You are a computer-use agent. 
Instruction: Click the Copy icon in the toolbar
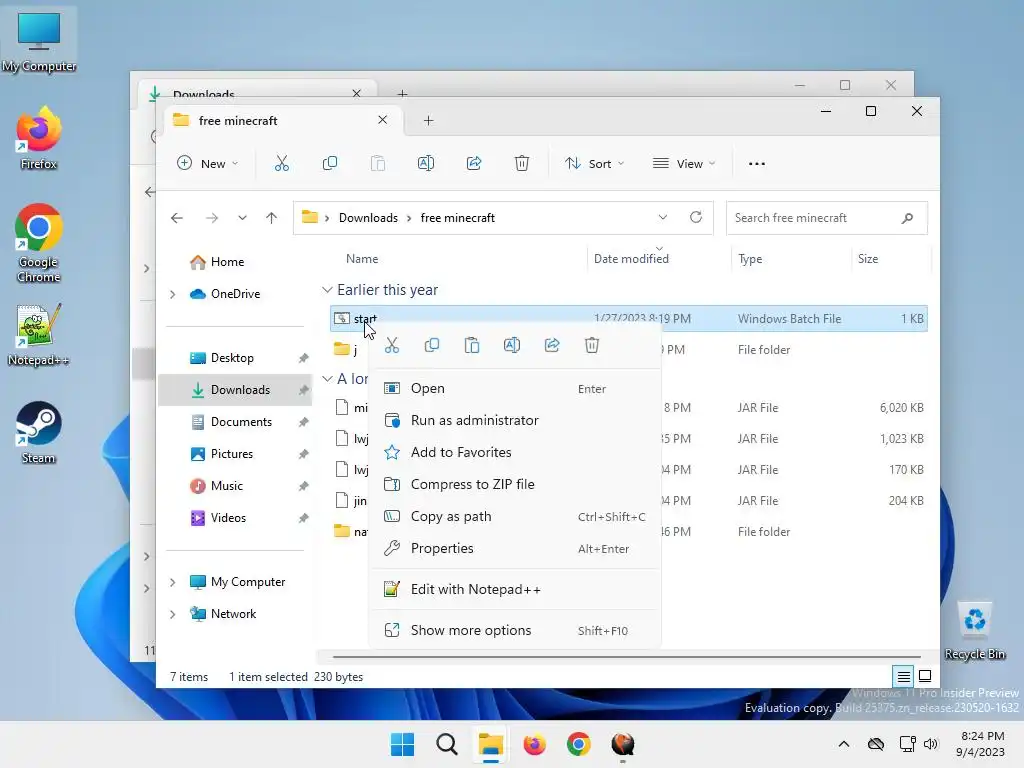tap(330, 163)
